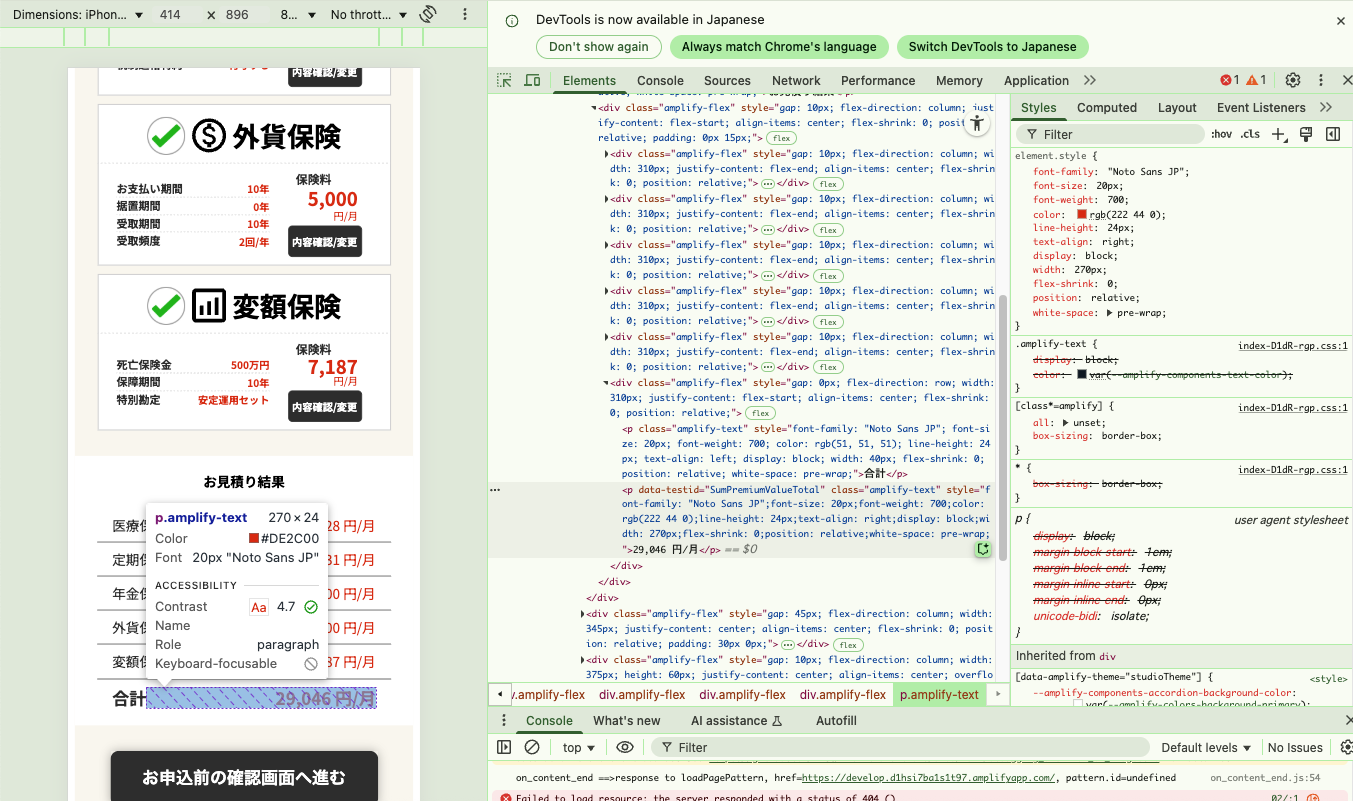Click お申込前の確認画面へ進む button
Image resolution: width=1353 pixels, height=801 pixels.
coord(244,777)
